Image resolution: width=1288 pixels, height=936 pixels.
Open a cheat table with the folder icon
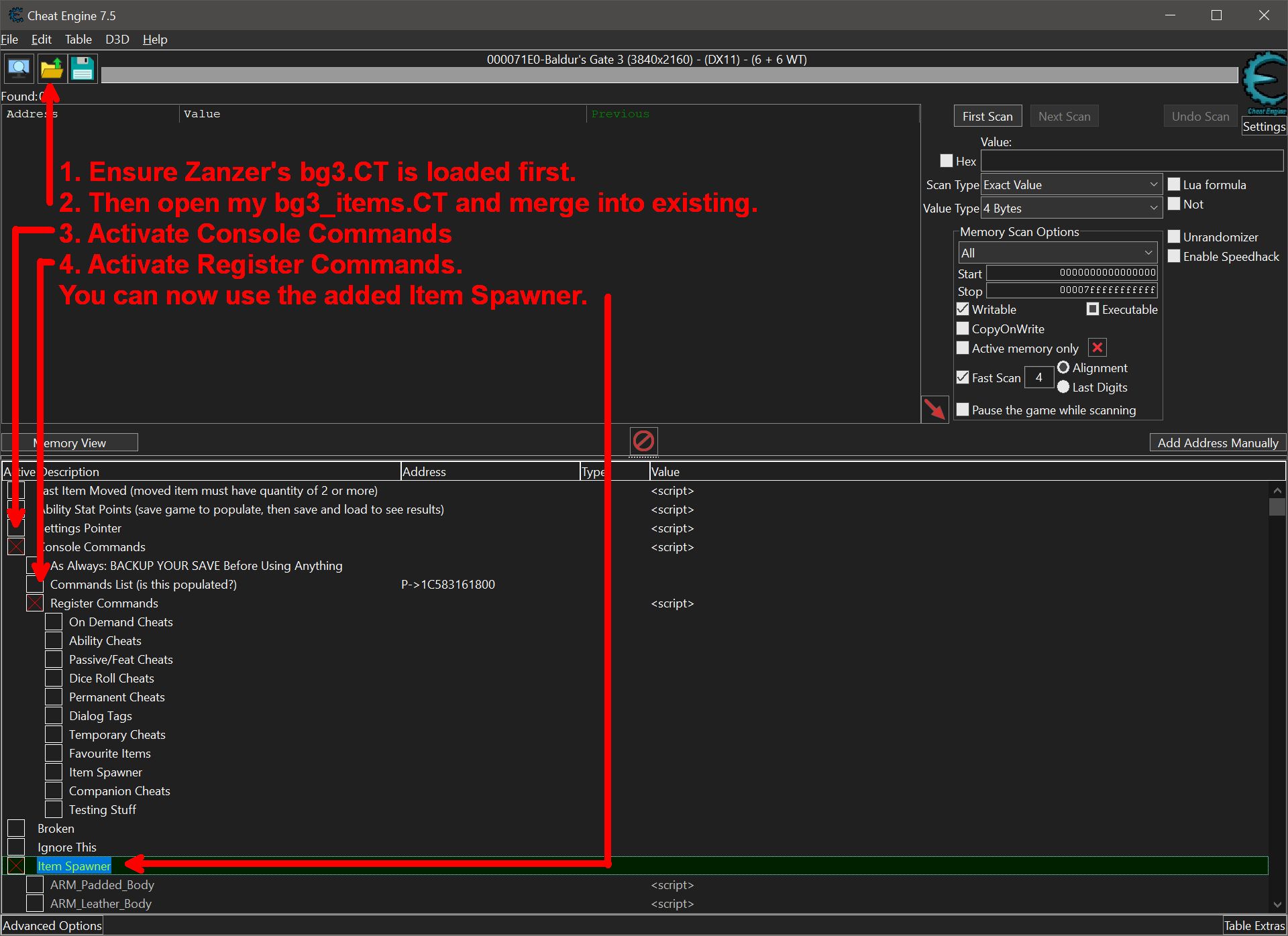[x=51, y=68]
